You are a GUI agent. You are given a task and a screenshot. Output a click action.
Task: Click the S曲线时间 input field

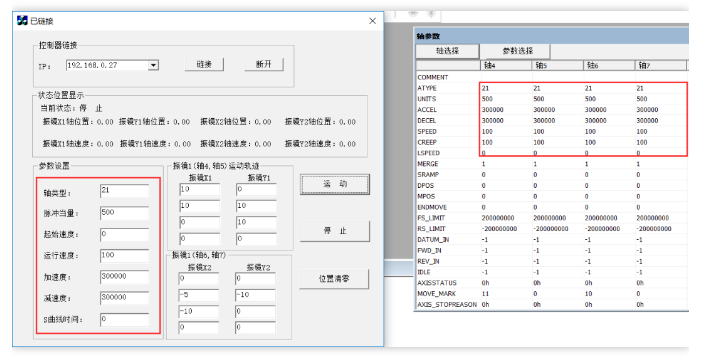pos(125,319)
